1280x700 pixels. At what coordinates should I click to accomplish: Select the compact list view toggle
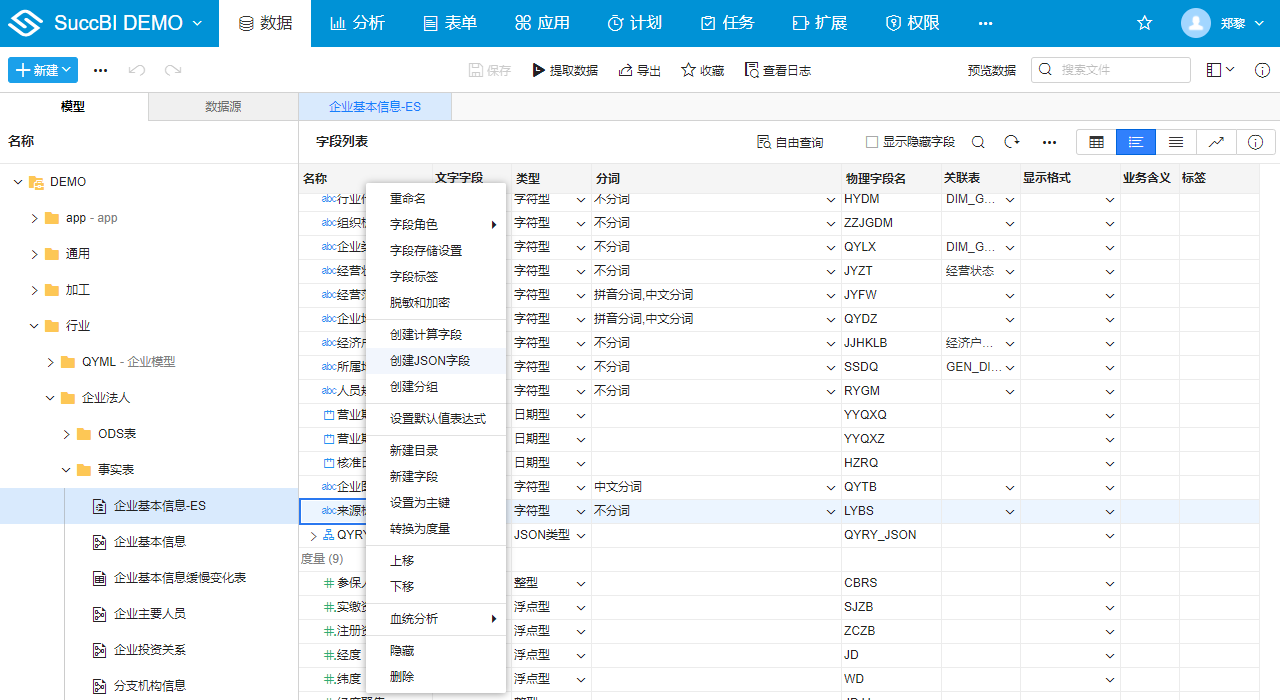1175,142
